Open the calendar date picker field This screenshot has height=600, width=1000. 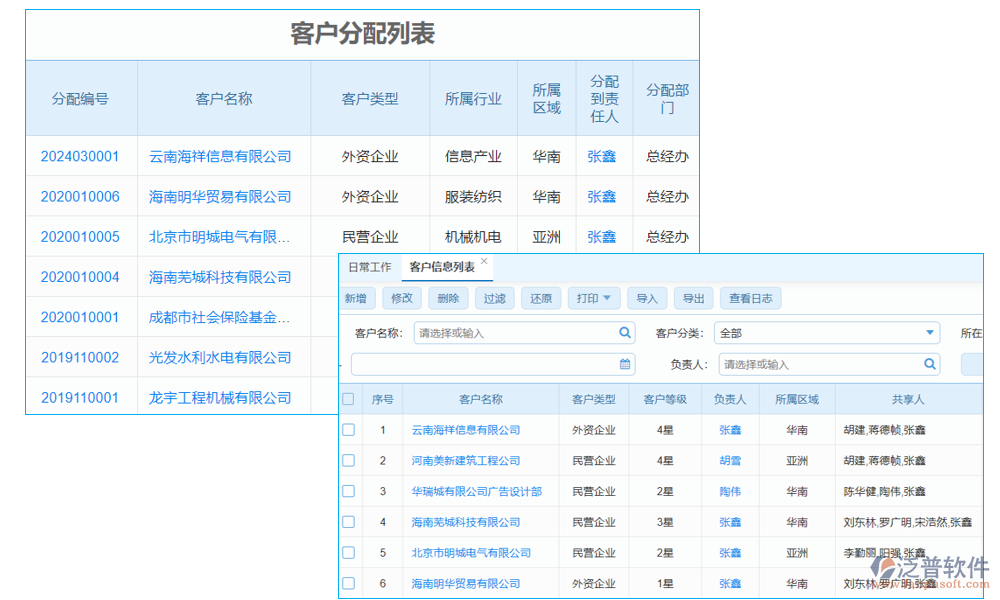pos(625,364)
